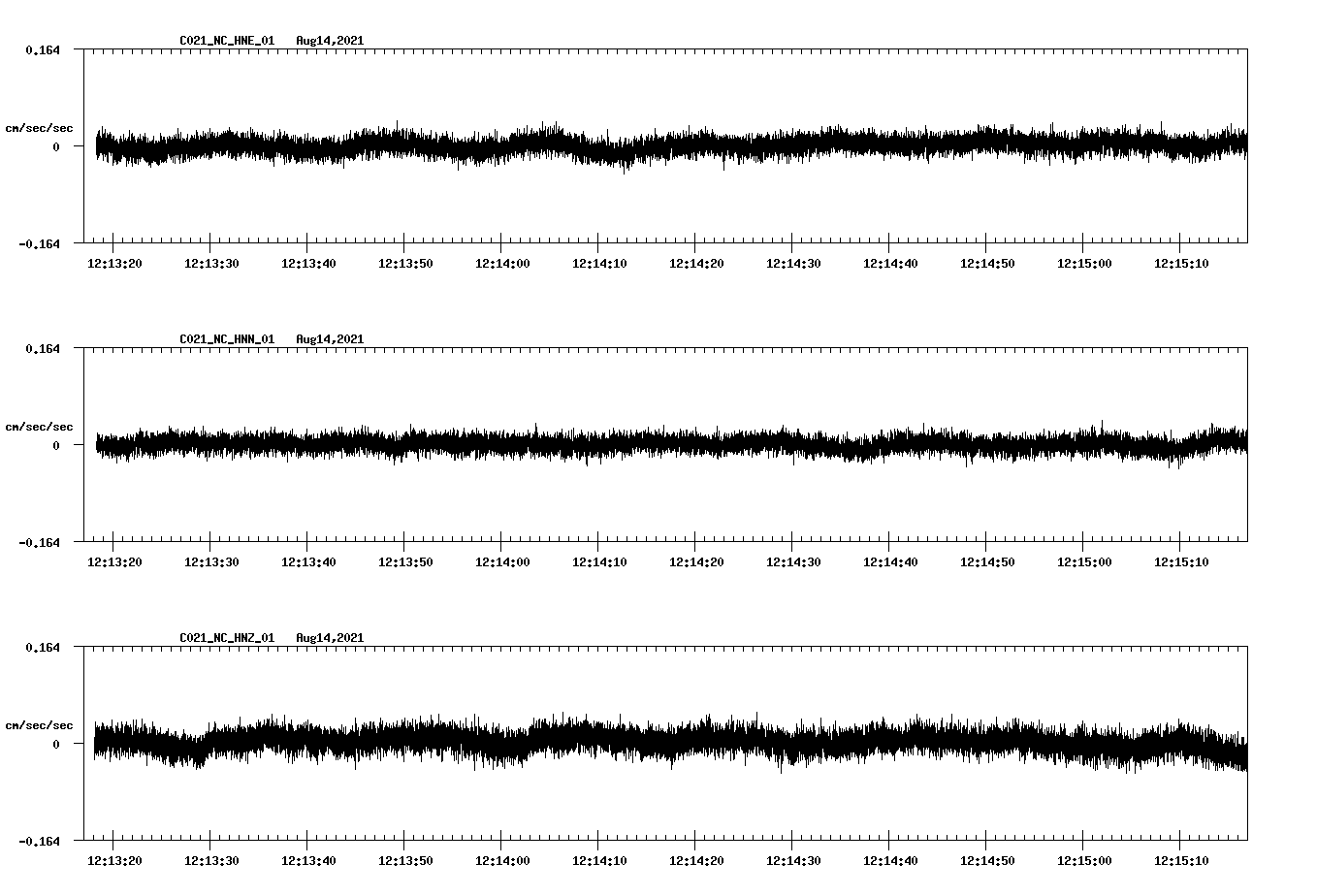
Task: Choose time label 12:14:40 on HNZ plot
Action: [x=890, y=860]
